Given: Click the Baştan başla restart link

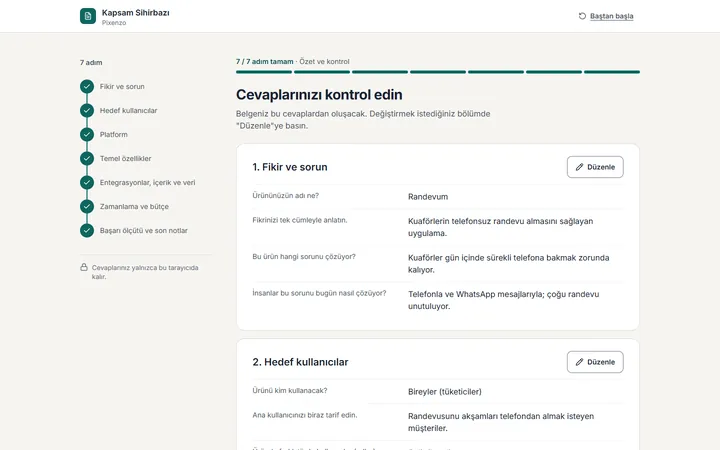Looking at the screenshot, I should pyautogui.click(x=612, y=16).
